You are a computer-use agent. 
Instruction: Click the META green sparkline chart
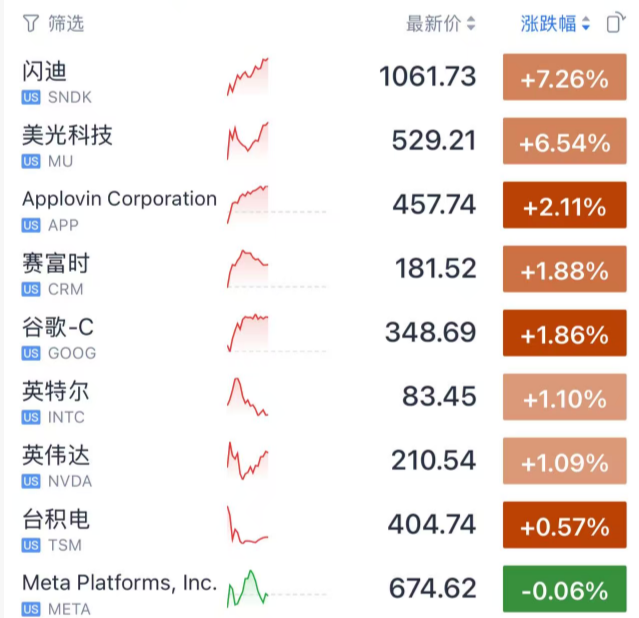point(248,589)
